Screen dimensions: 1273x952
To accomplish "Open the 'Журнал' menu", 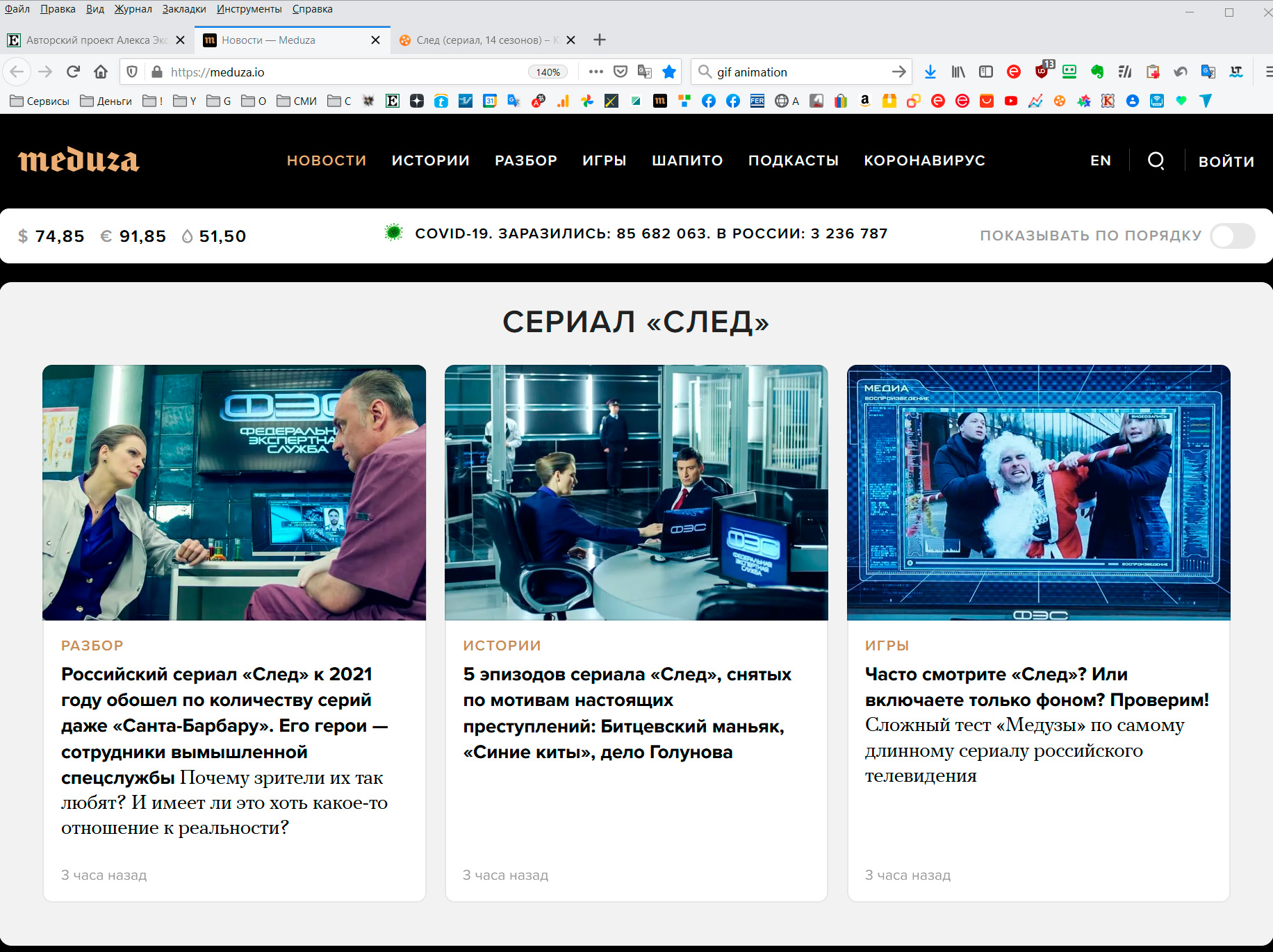I will [133, 9].
